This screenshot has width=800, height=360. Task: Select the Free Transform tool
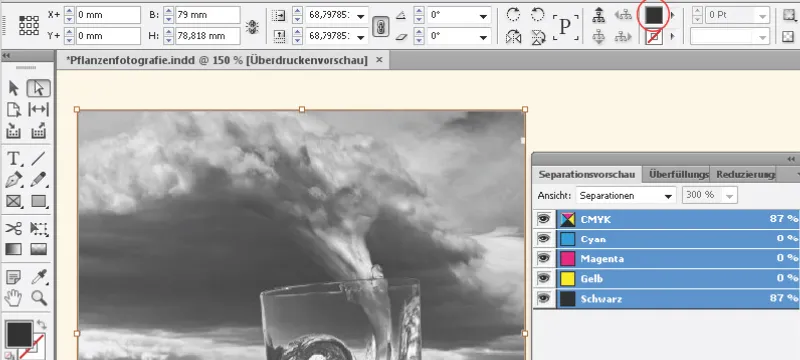point(39,228)
